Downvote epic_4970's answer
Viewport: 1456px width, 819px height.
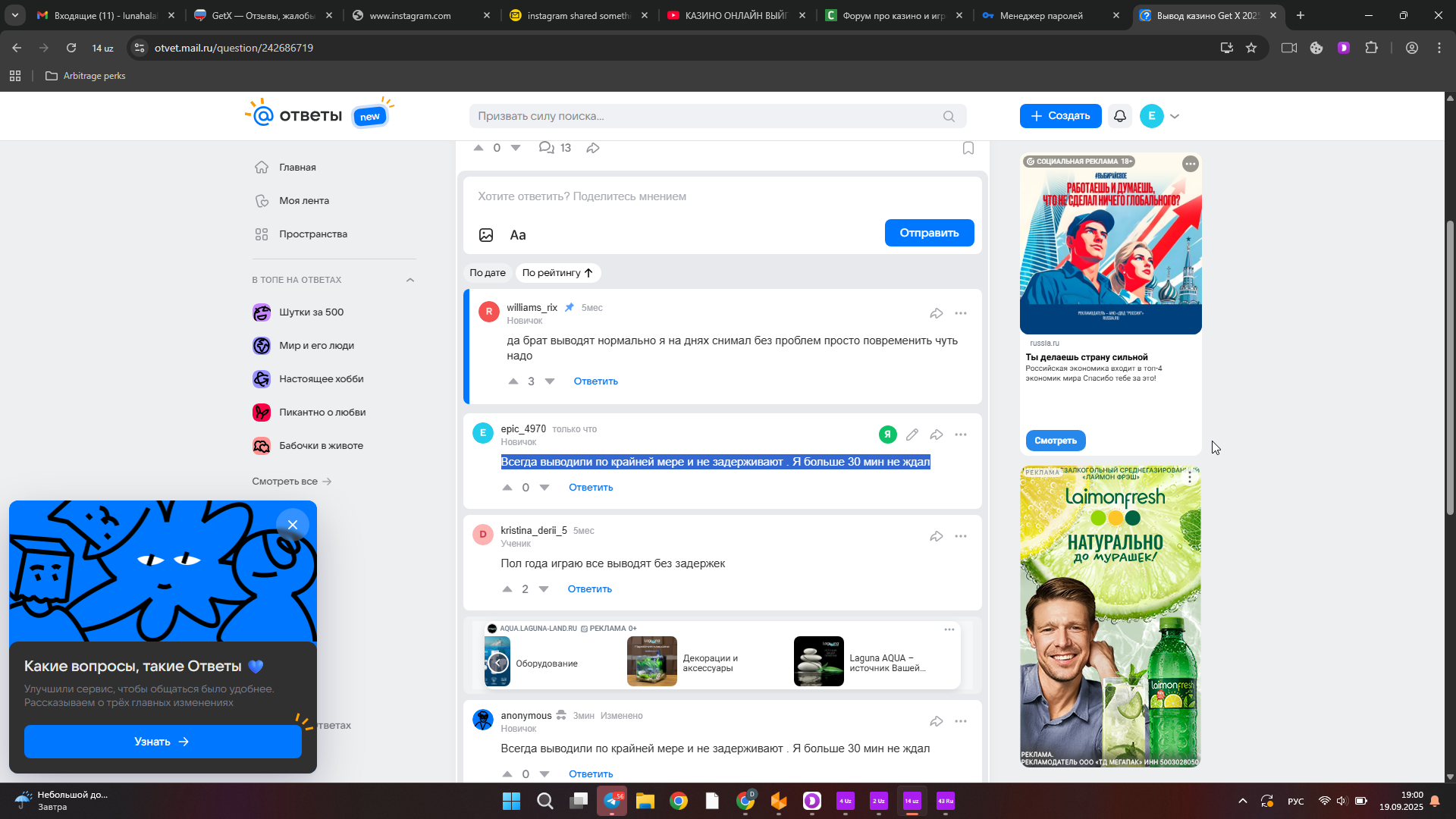click(544, 488)
